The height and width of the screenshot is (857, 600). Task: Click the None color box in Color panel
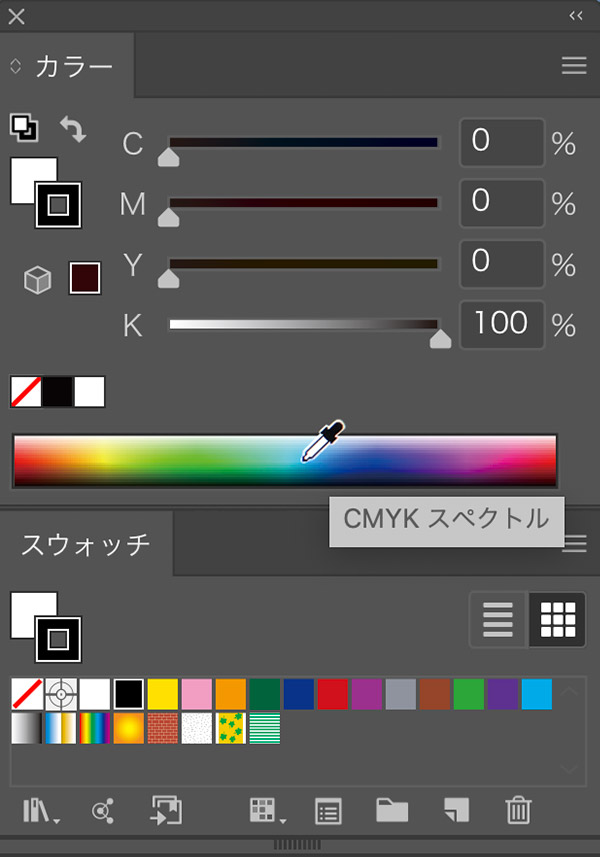pos(26,392)
